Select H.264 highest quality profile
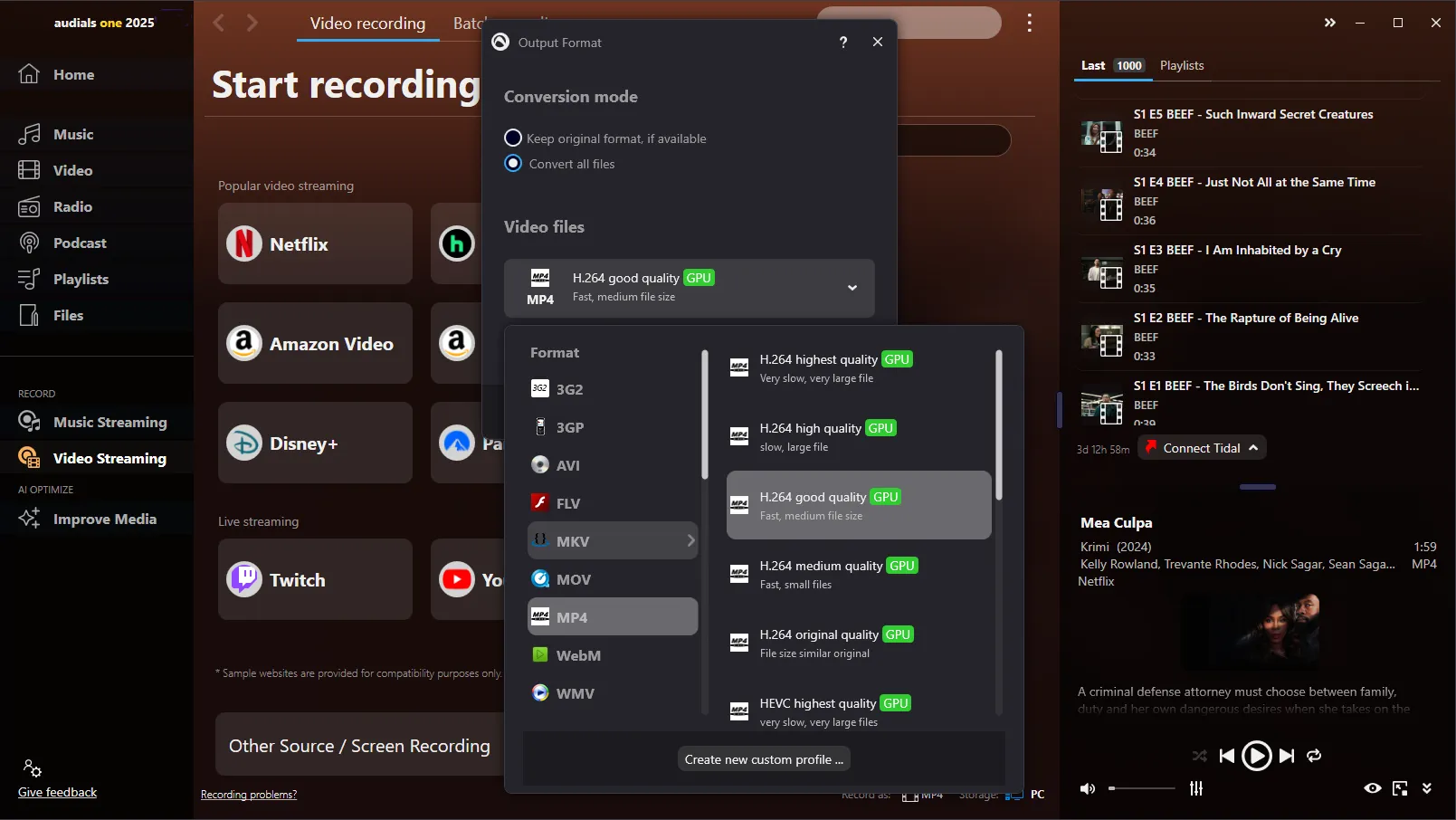 (859, 367)
